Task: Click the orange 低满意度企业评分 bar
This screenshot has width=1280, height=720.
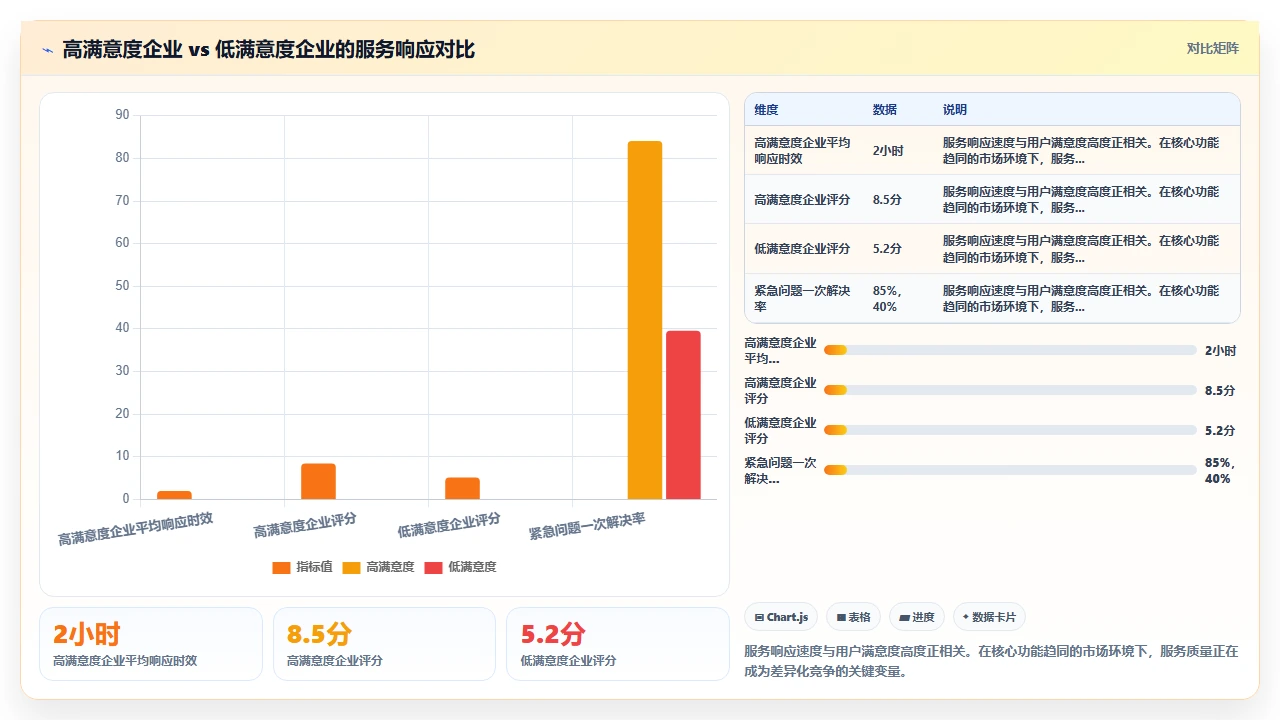Action: pyautogui.click(x=463, y=488)
